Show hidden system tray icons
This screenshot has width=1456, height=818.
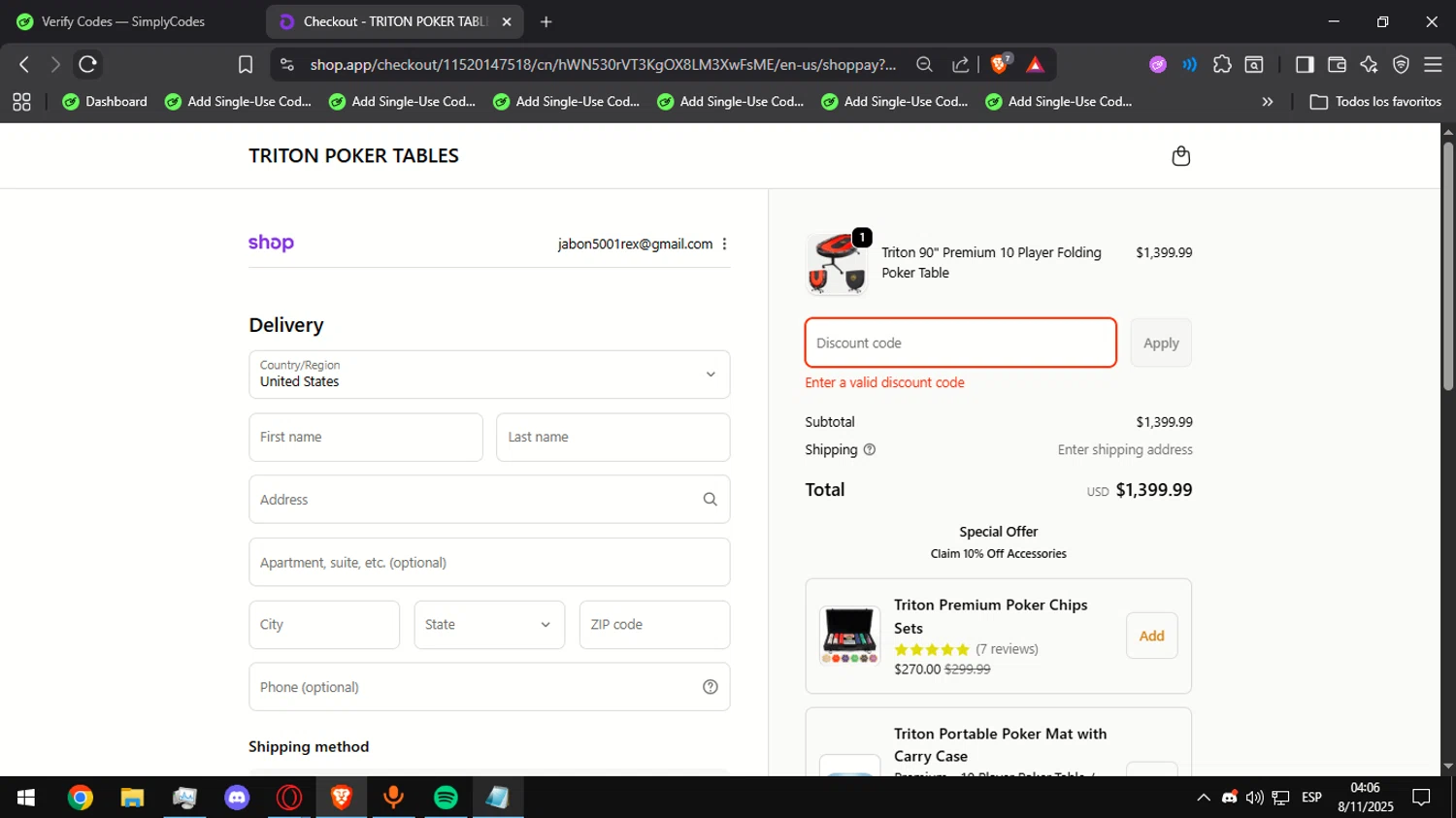tap(1204, 798)
